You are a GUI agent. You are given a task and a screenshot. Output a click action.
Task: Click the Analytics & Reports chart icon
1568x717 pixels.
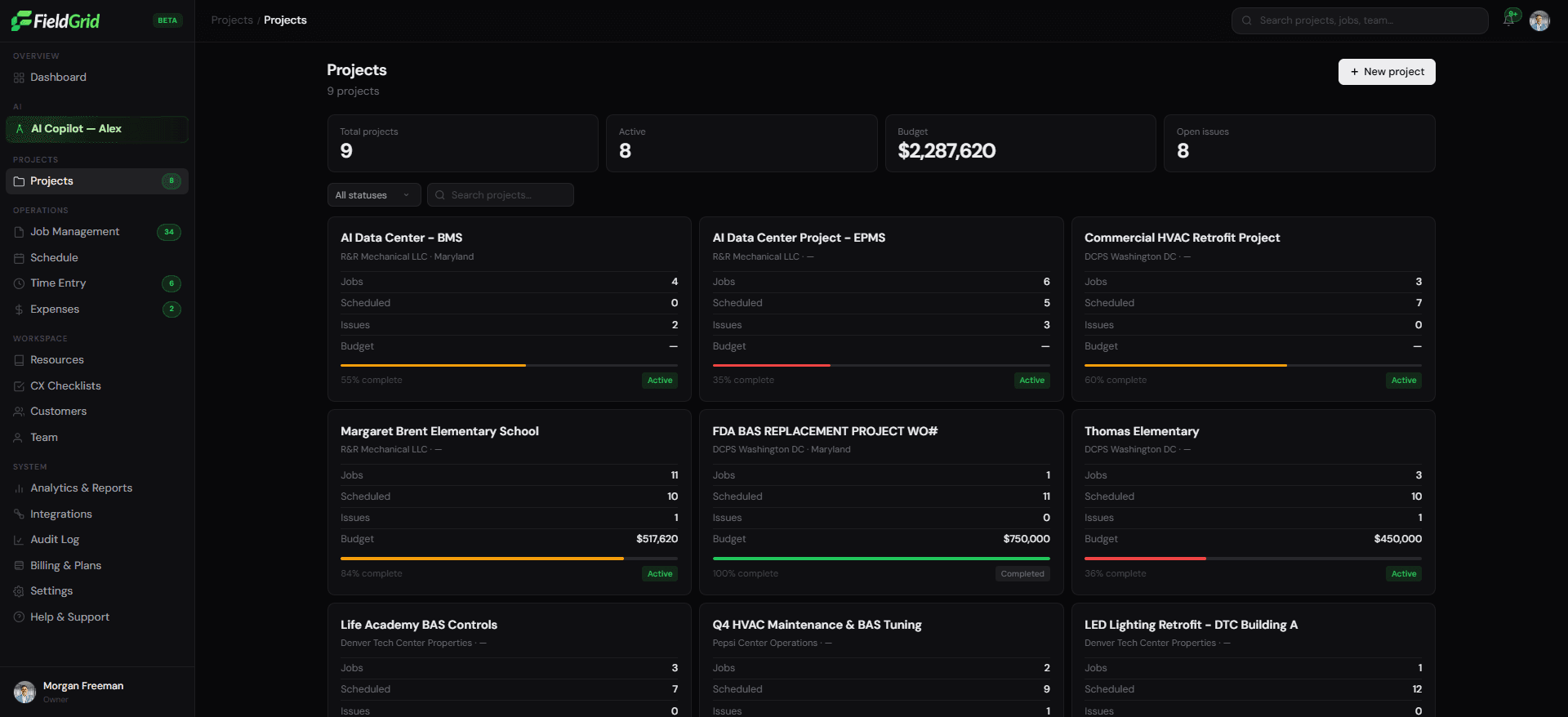pos(19,488)
